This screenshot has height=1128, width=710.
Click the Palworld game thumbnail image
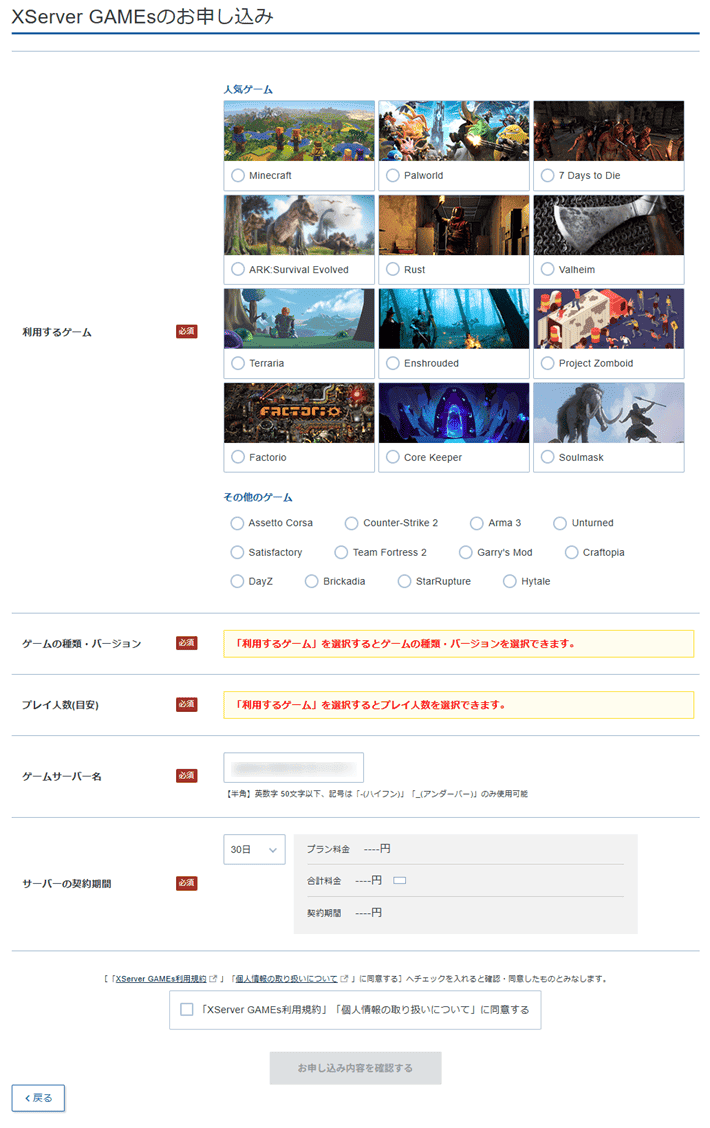454,131
